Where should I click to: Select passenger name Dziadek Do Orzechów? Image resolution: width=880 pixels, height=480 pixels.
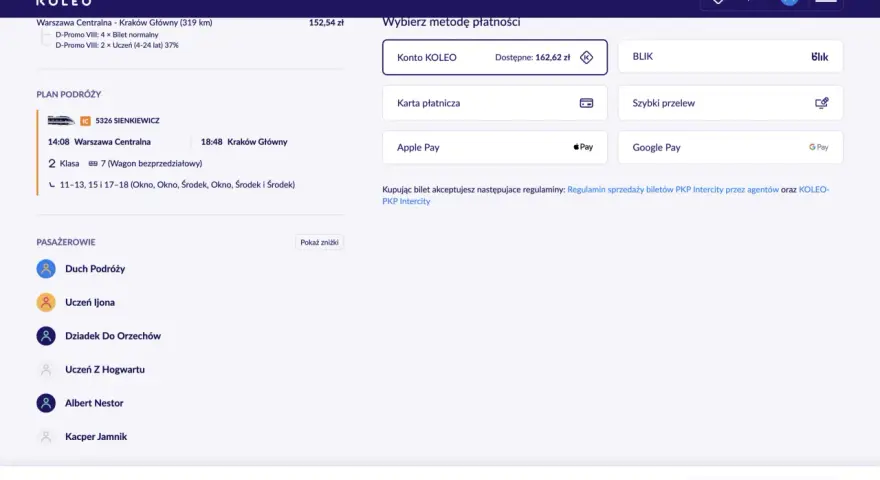click(x=113, y=336)
